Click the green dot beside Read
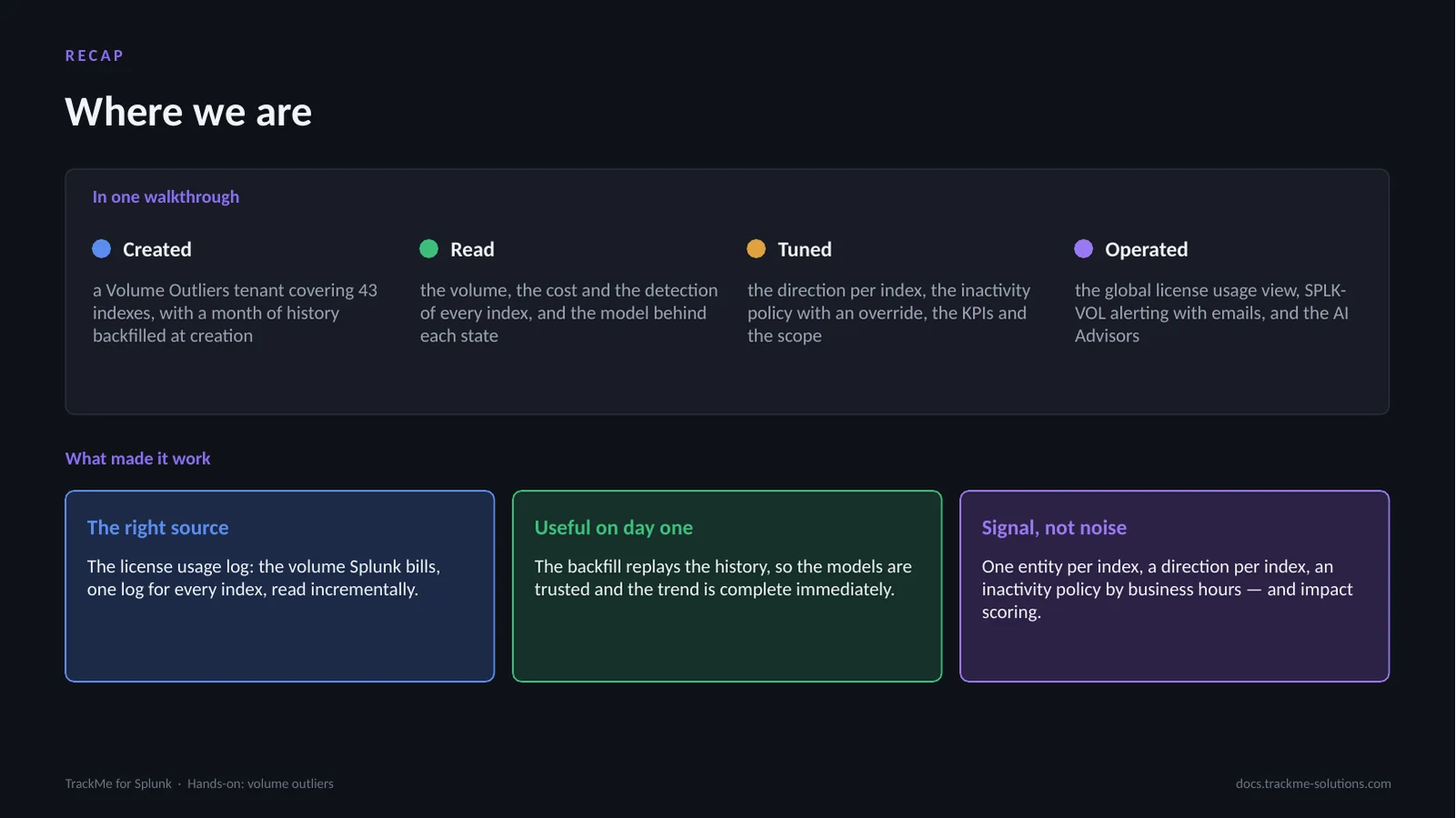The height and width of the screenshot is (818, 1456). pyautogui.click(x=429, y=248)
